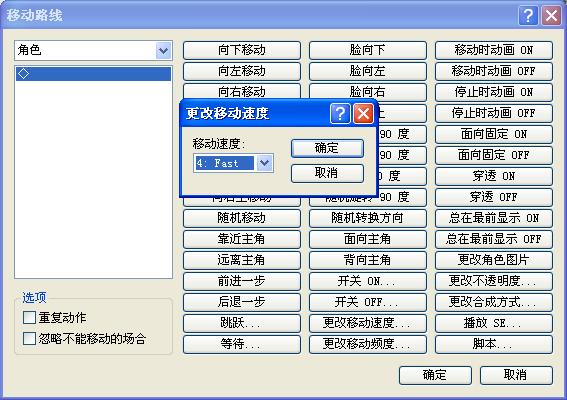Open the 跳跃... command
Image resolution: width=567 pixels, height=400 pixels.
(242, 323)
